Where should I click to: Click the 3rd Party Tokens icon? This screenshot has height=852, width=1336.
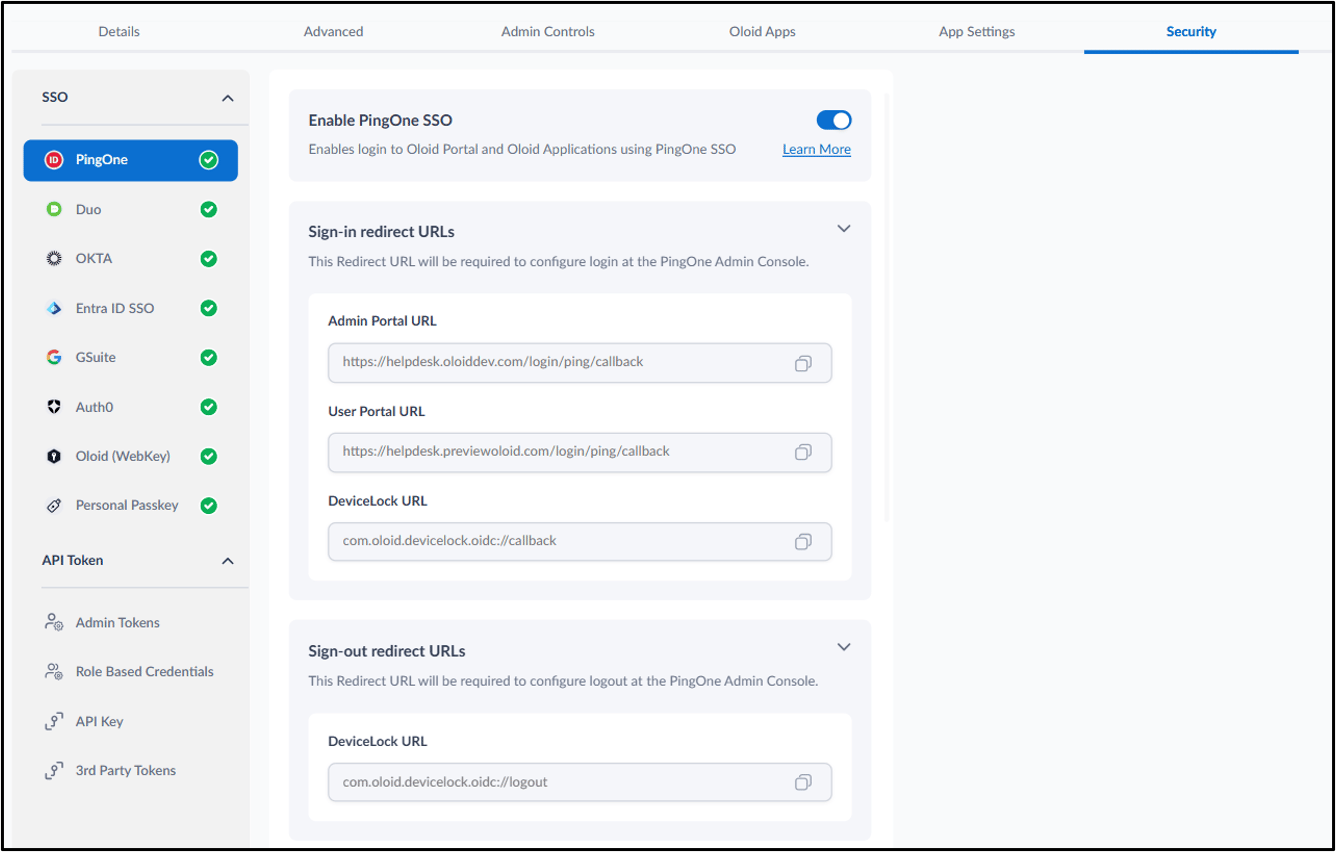coord(54,770)
